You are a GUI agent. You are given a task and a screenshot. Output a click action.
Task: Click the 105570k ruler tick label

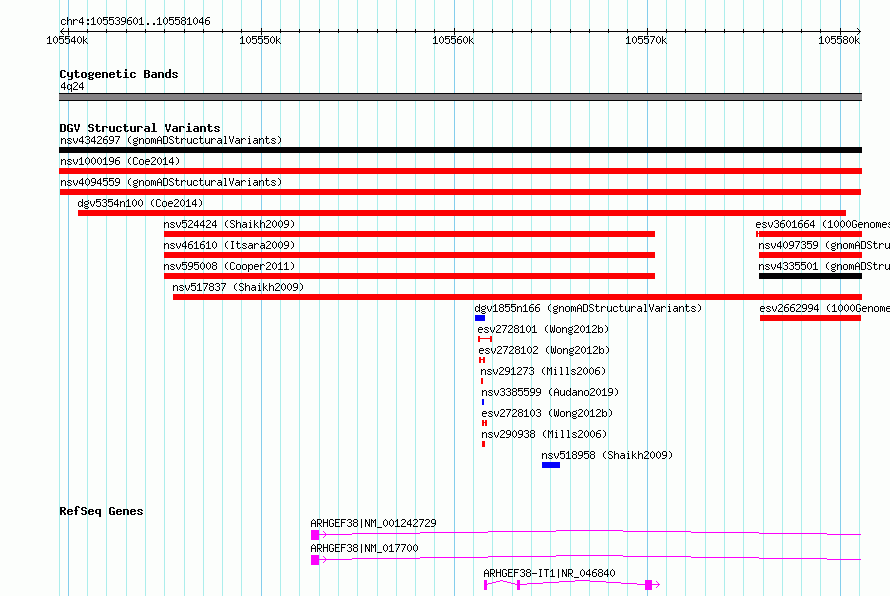click(x=646, y=40)
